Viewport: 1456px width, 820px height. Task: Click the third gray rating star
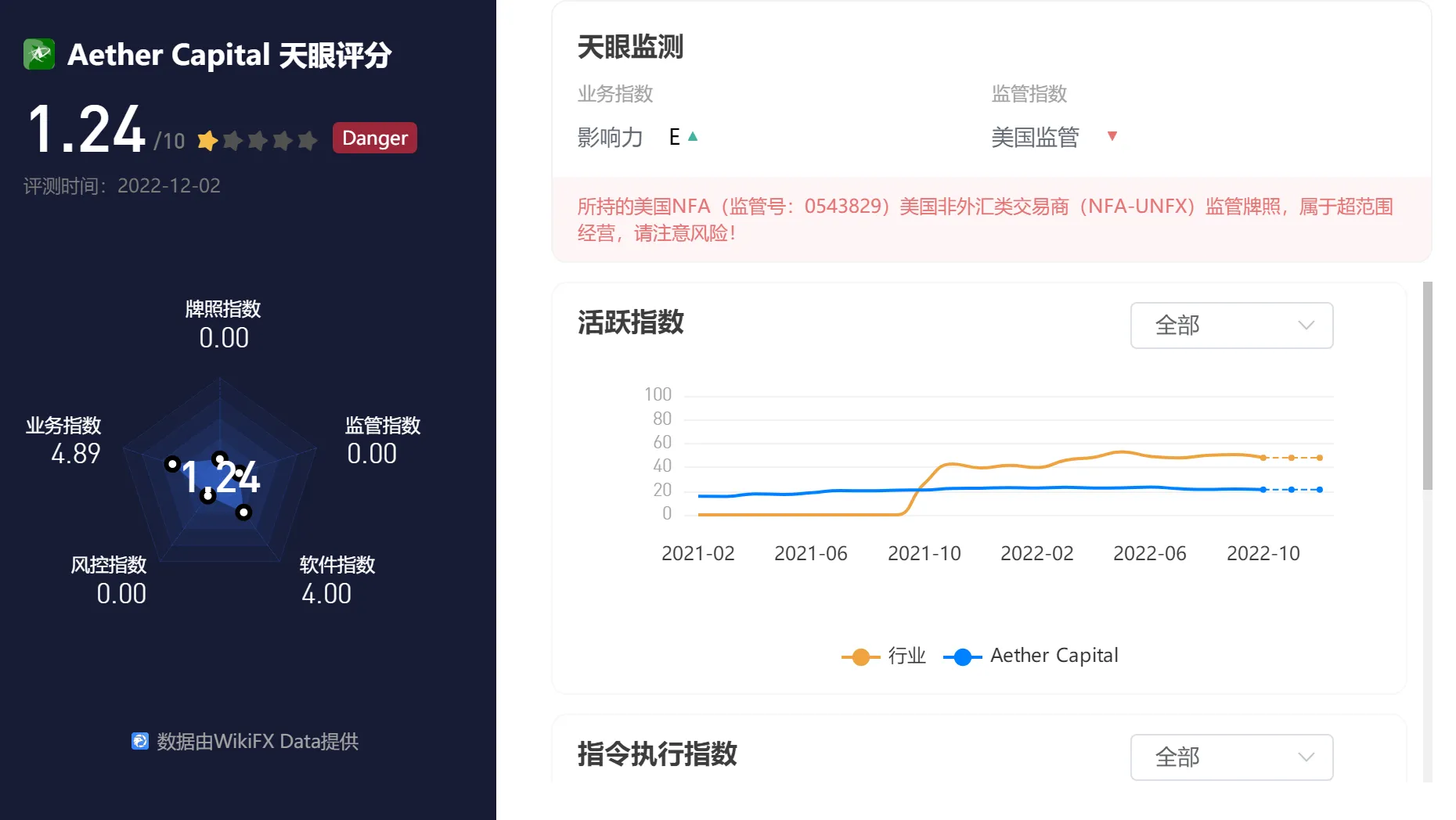(x=258, y=140)
